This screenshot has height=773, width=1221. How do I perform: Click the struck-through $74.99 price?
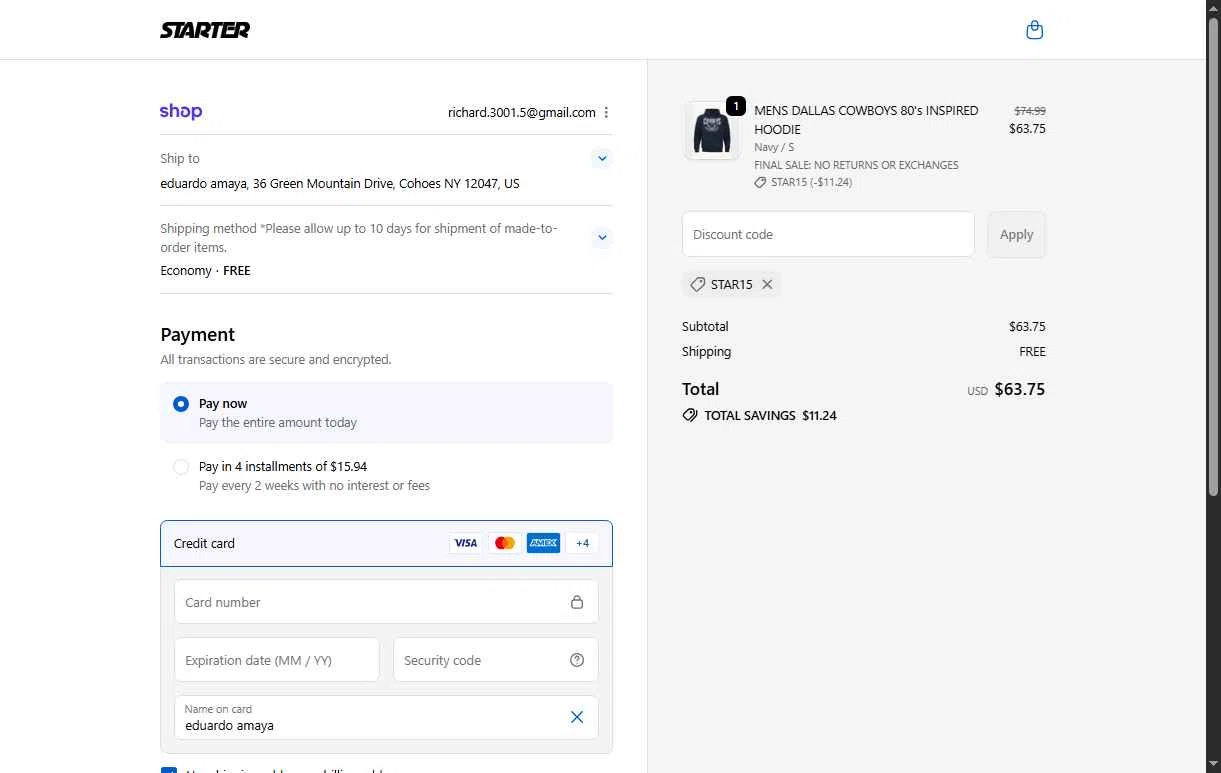tap(1030, 111)
